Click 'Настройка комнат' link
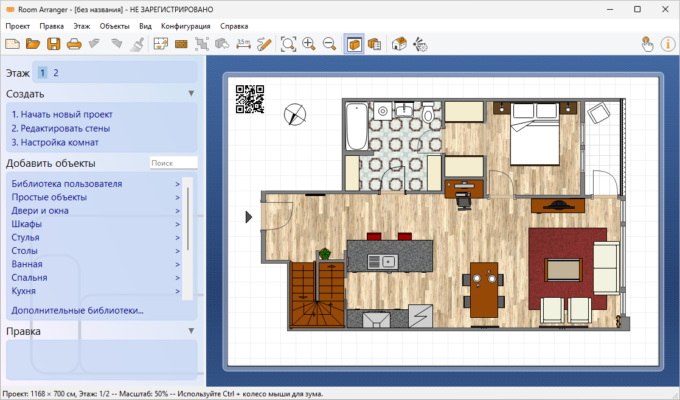This screenshot has width=680, height=400. pos(55,142)
